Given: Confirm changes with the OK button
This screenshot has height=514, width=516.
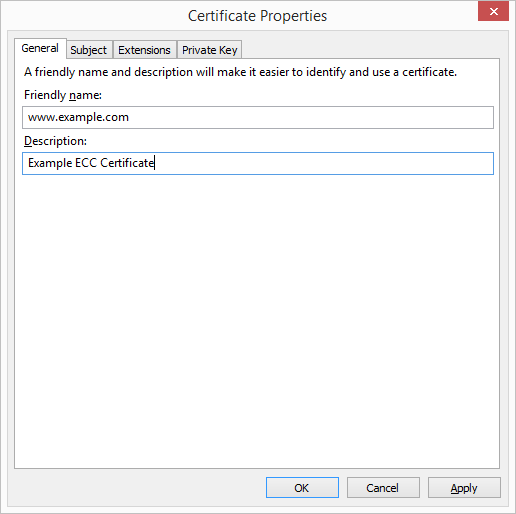Looking at the screenshot, I should coord(302,488).
